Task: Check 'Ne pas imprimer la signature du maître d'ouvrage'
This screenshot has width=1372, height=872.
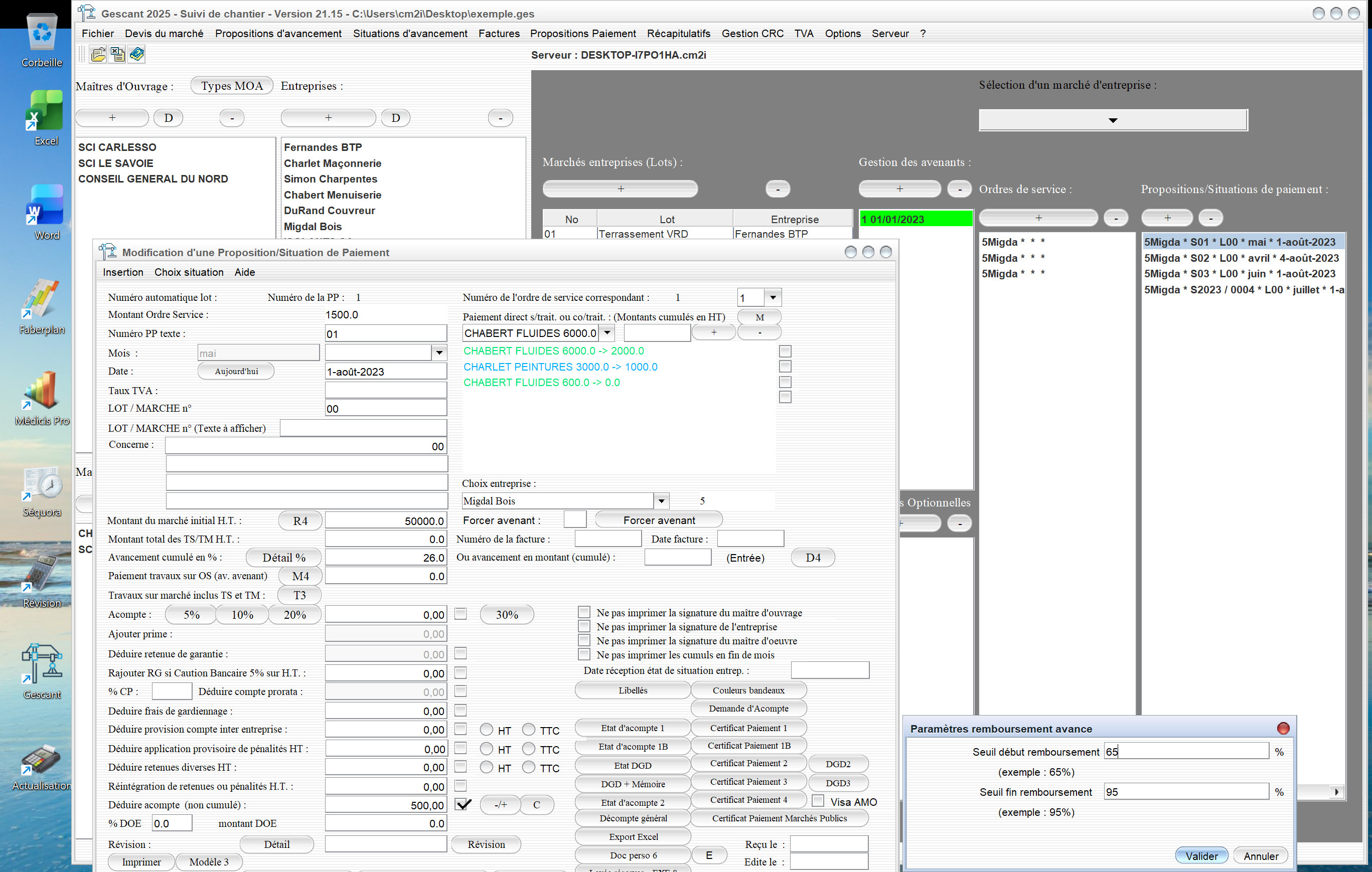Action: pos(583,612)
